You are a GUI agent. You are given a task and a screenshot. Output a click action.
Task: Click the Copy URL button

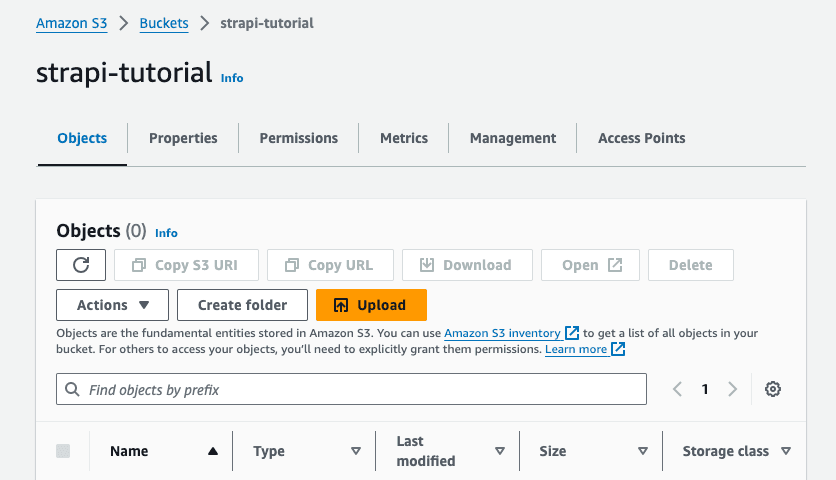331,265
